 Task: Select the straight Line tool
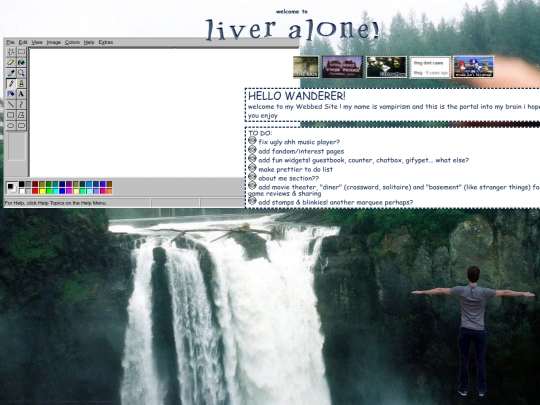click(11, 104)
